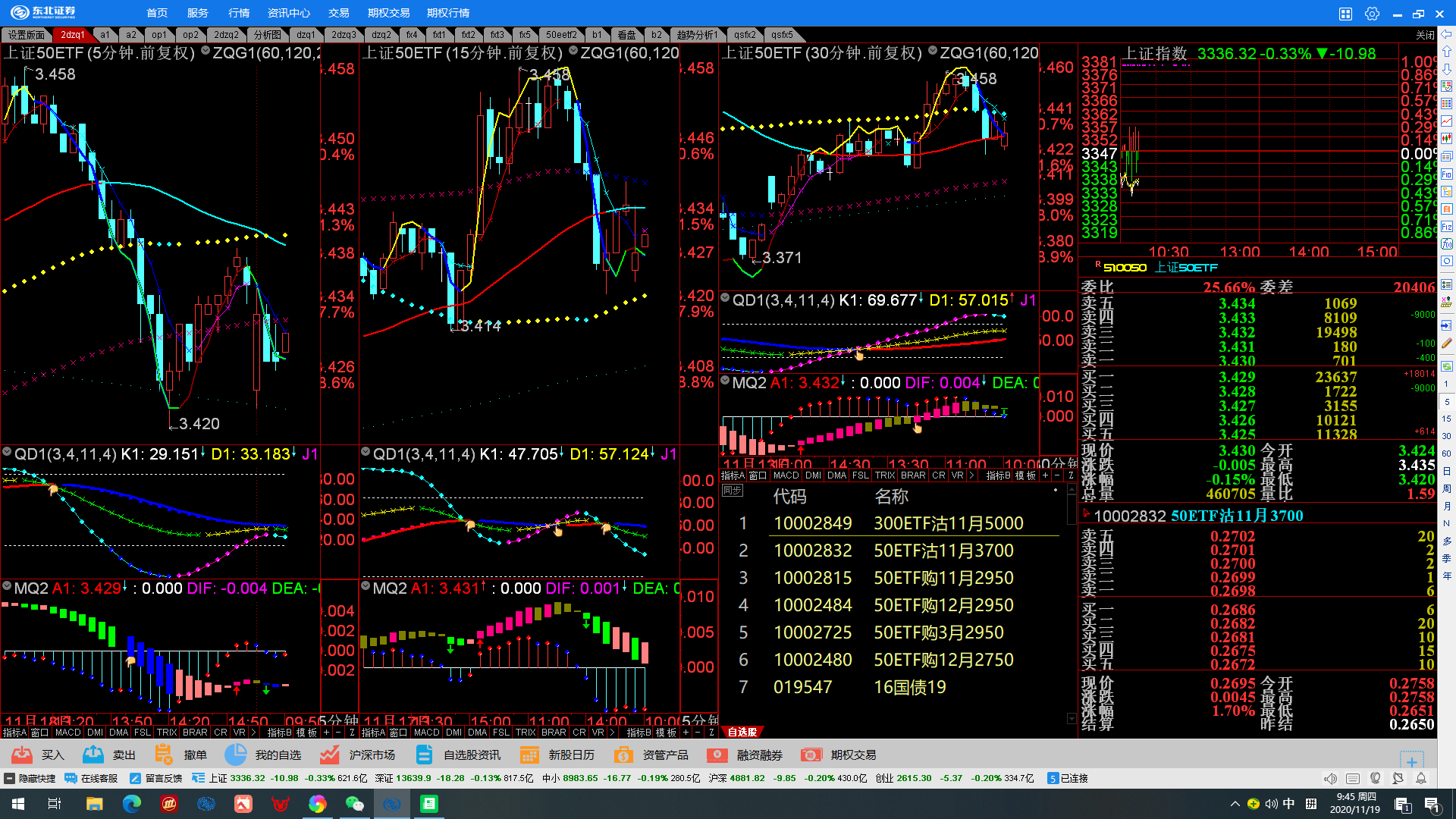Select 50ETF购11月2950 in the watchlist
Viewport: 1456px width, 819px height.
point(943,578)
